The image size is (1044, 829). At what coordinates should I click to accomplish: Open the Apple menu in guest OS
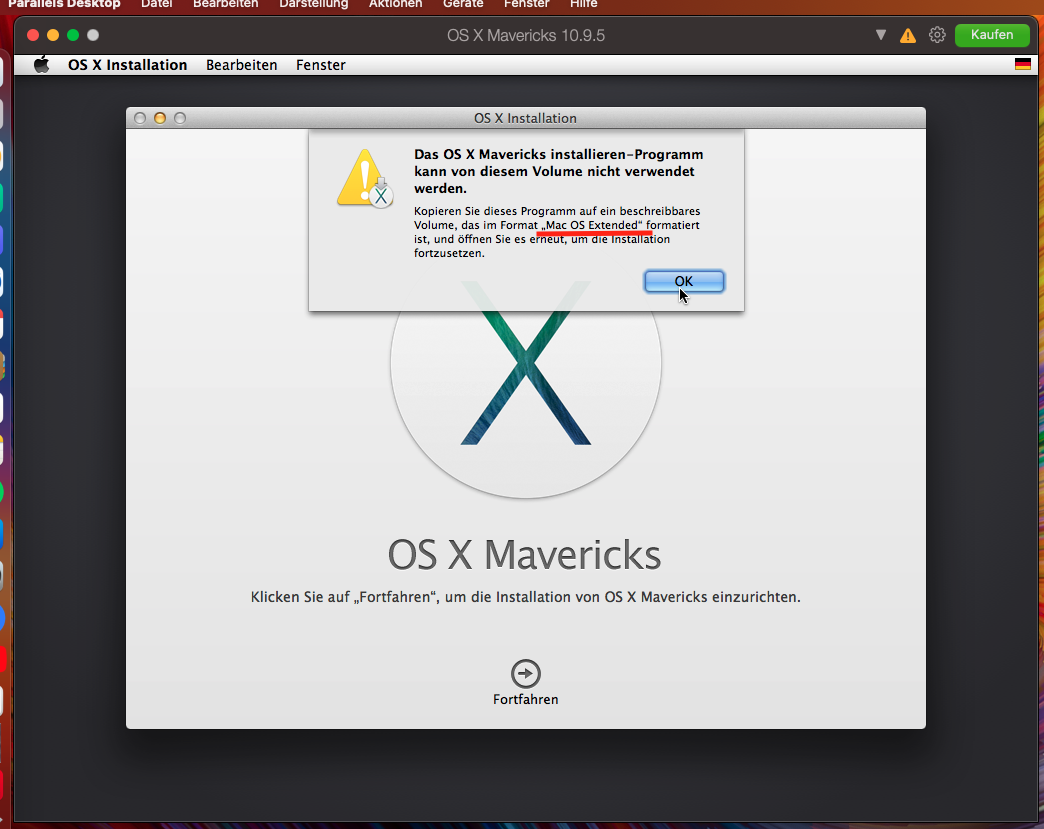[41, 65]
